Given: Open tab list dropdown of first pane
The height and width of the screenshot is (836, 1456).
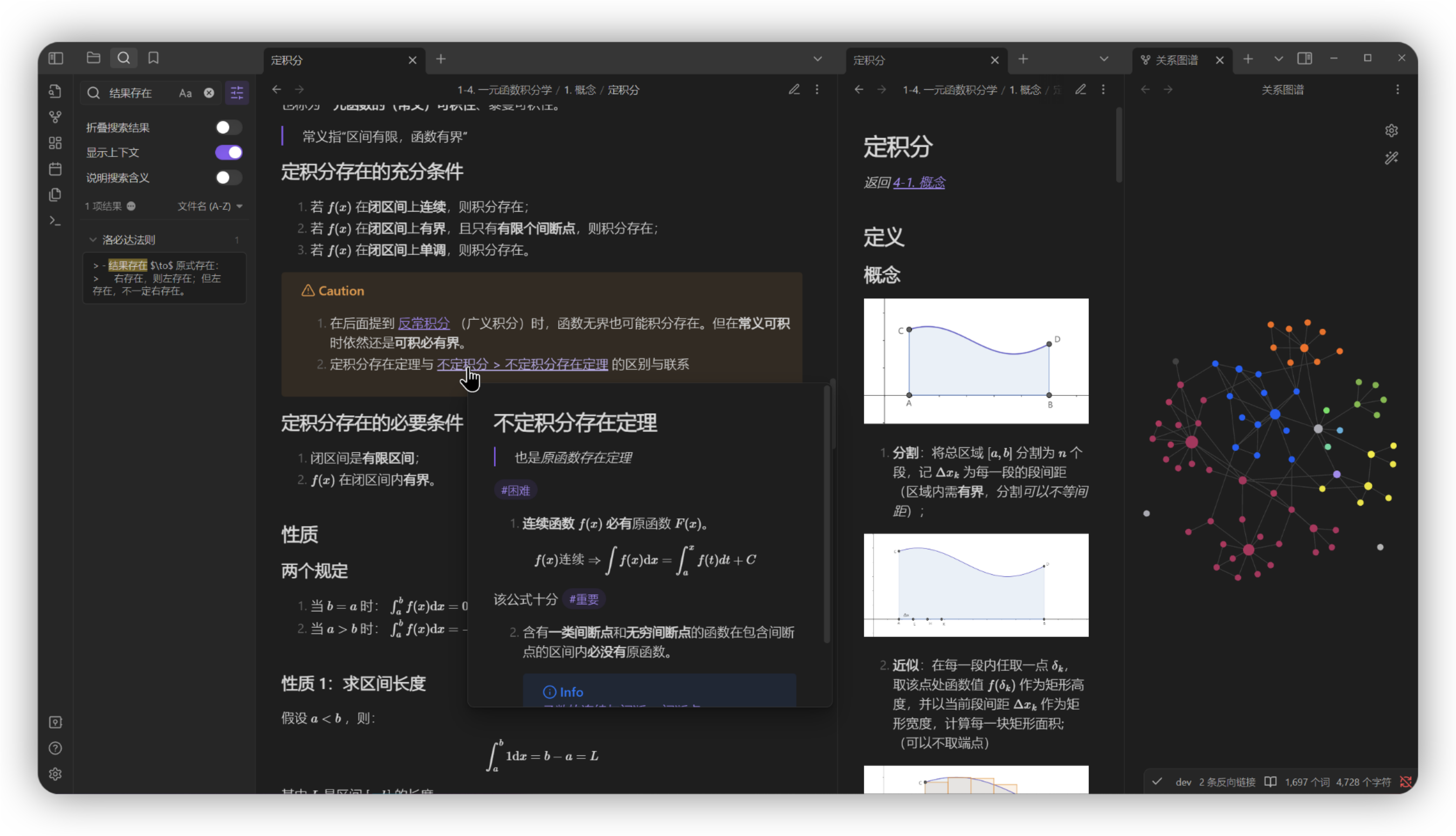Looking at the screenshot, I should point(817,59).
